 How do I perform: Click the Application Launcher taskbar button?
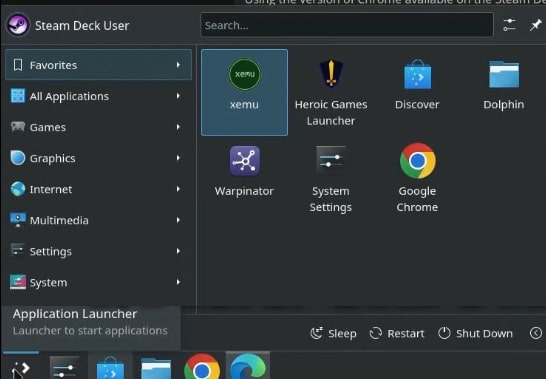point(20,366)
